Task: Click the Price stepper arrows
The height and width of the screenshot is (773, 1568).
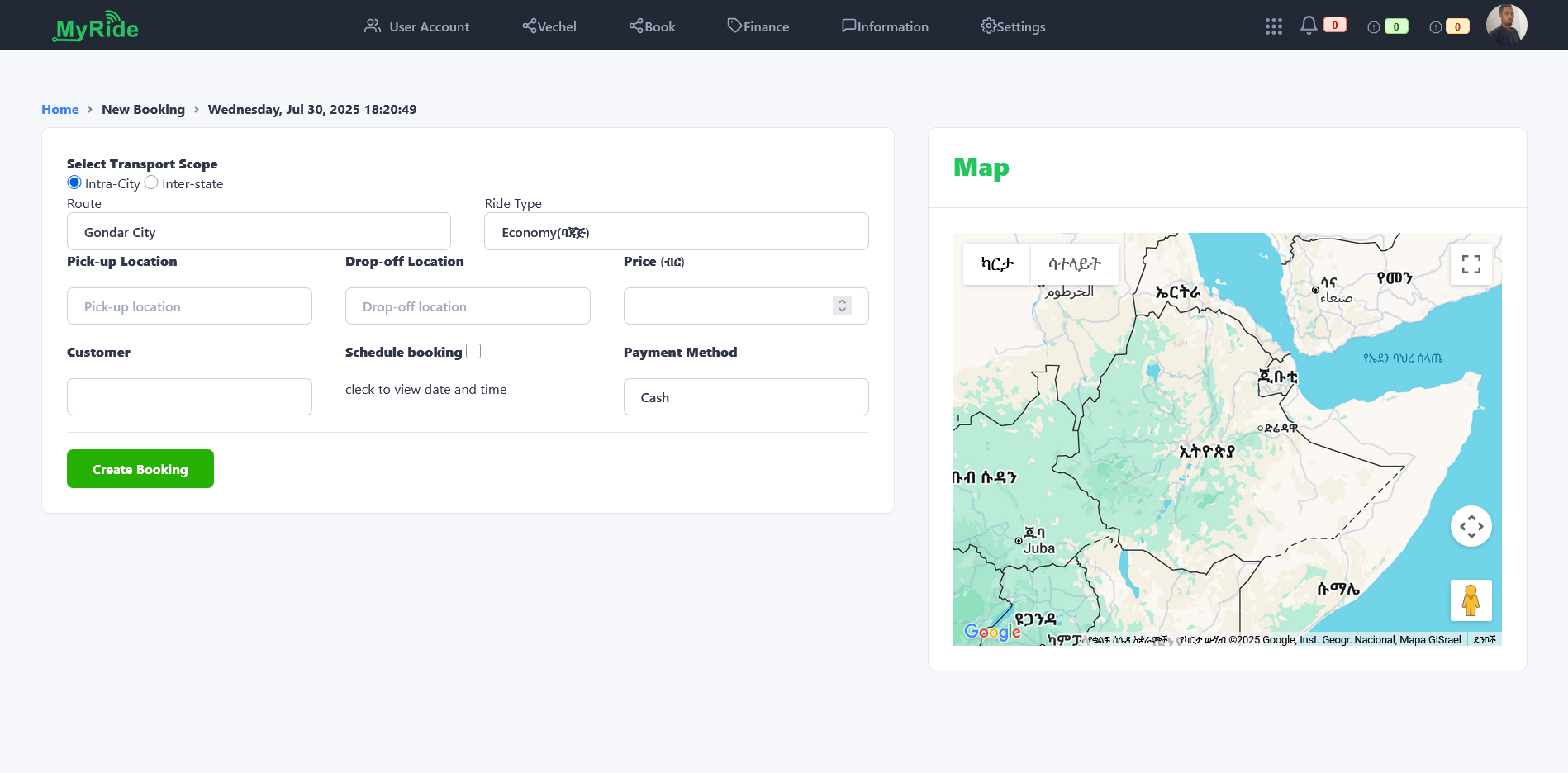Action: pos(842,306)
